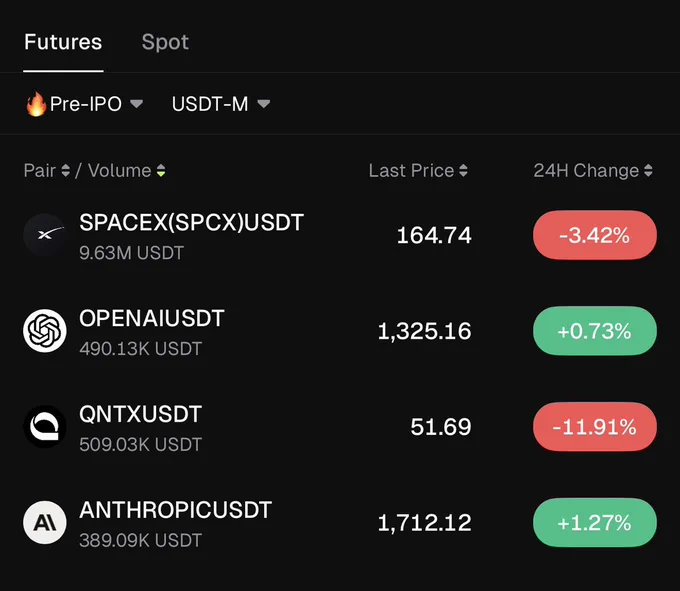
Task: Click the Anthropic logo icon
Action: (x=45, y=522)
